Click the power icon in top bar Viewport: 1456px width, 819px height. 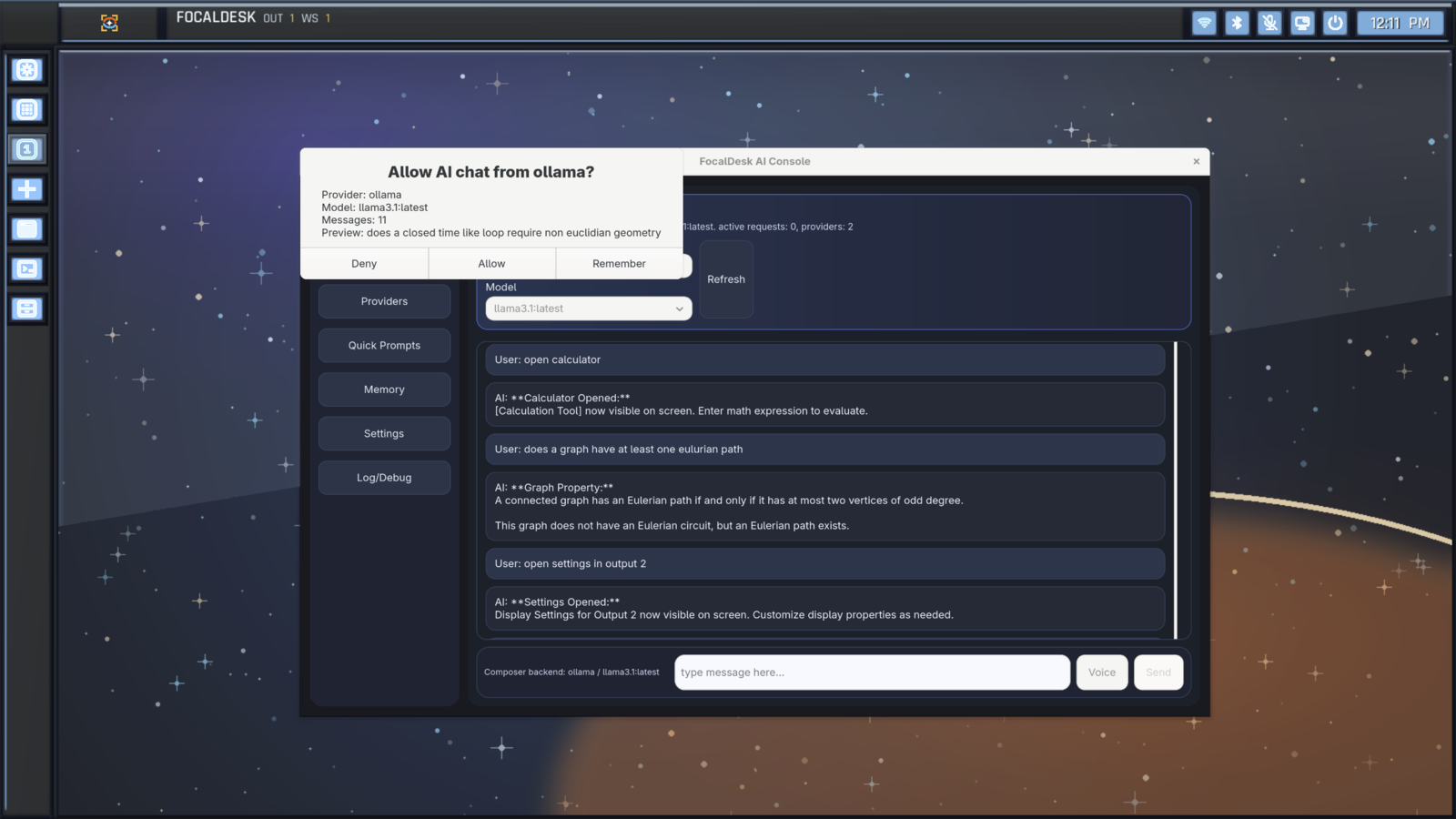(x=1335, y=23)
